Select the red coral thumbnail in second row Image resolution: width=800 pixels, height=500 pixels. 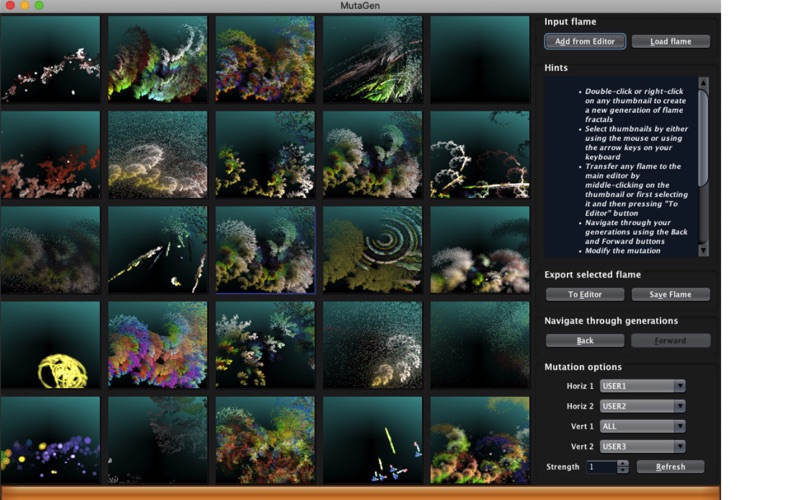coord(50,155)
